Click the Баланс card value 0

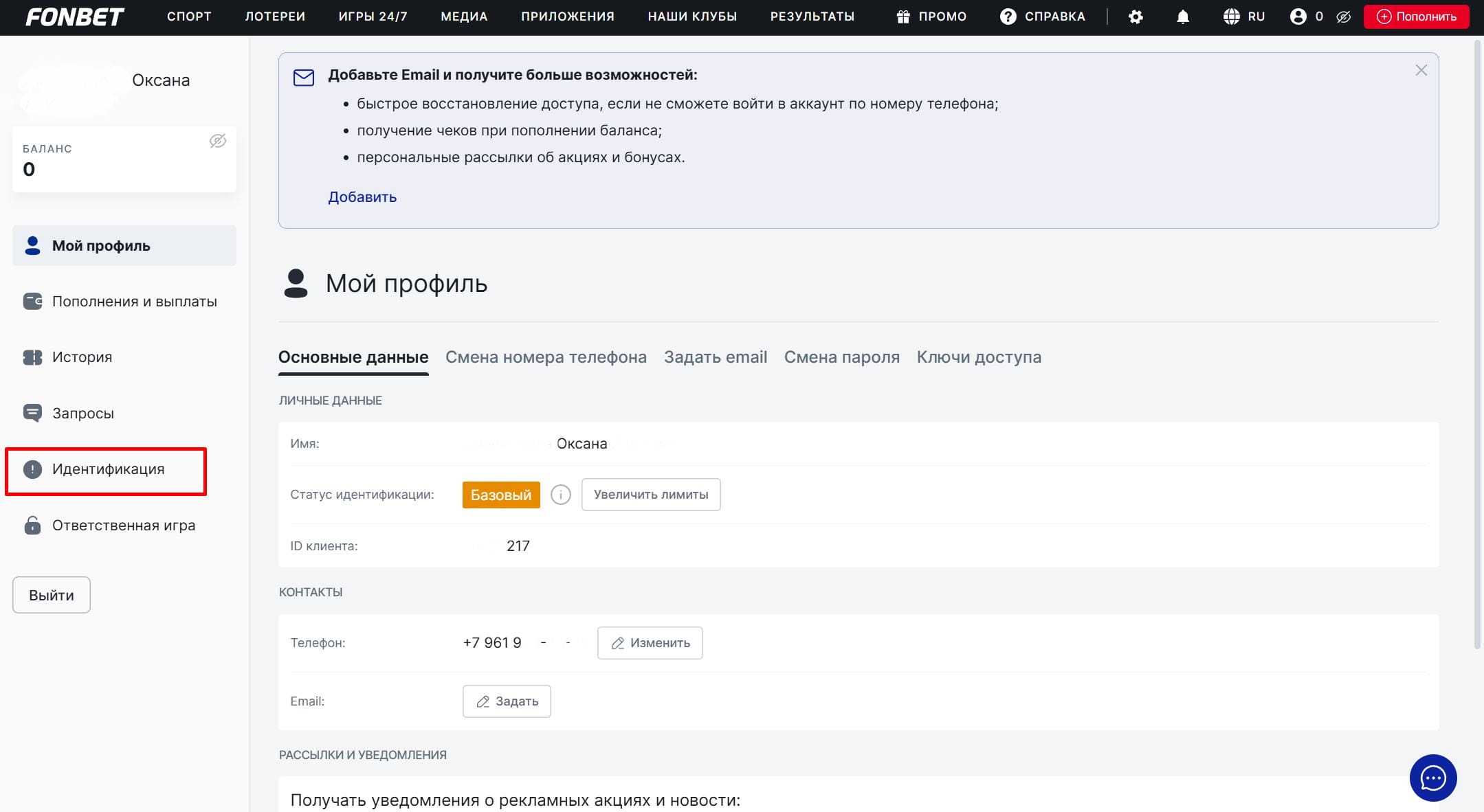coord(29,169)
